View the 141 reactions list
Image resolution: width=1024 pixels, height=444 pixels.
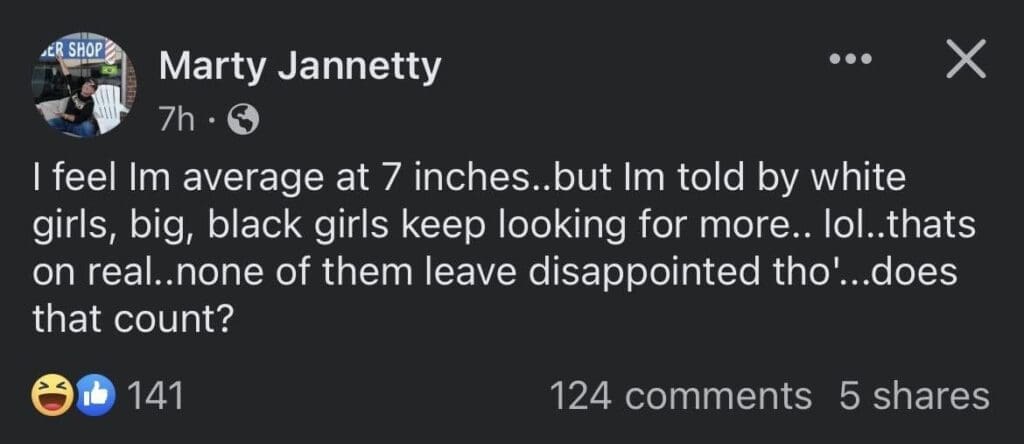(x=157, y=396)
